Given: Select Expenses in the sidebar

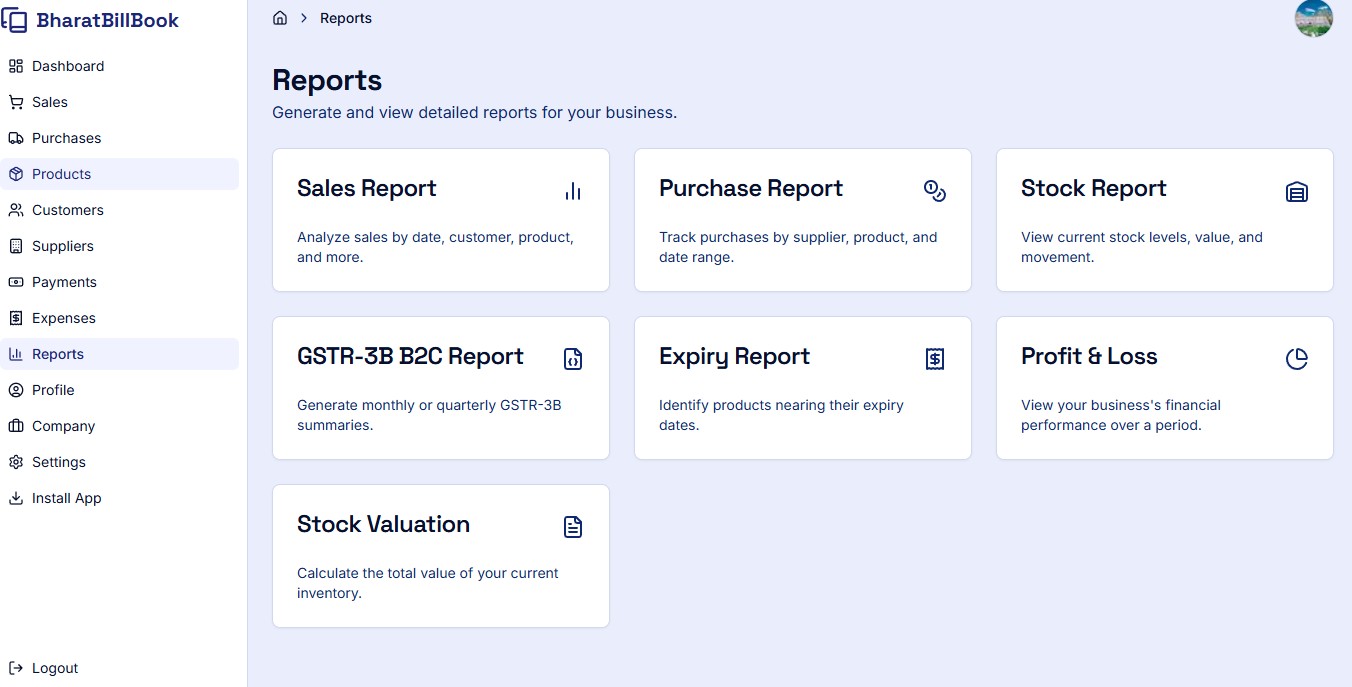Looking at the screenshot, I should tap(63, 318).
